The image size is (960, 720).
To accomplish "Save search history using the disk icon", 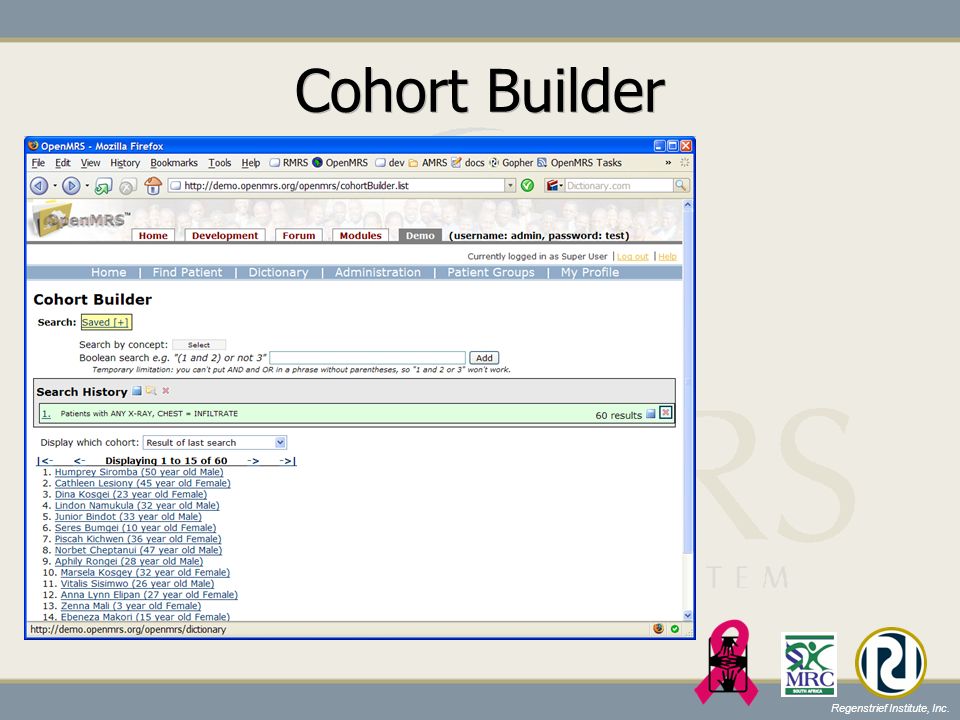I will pos(137,391).
